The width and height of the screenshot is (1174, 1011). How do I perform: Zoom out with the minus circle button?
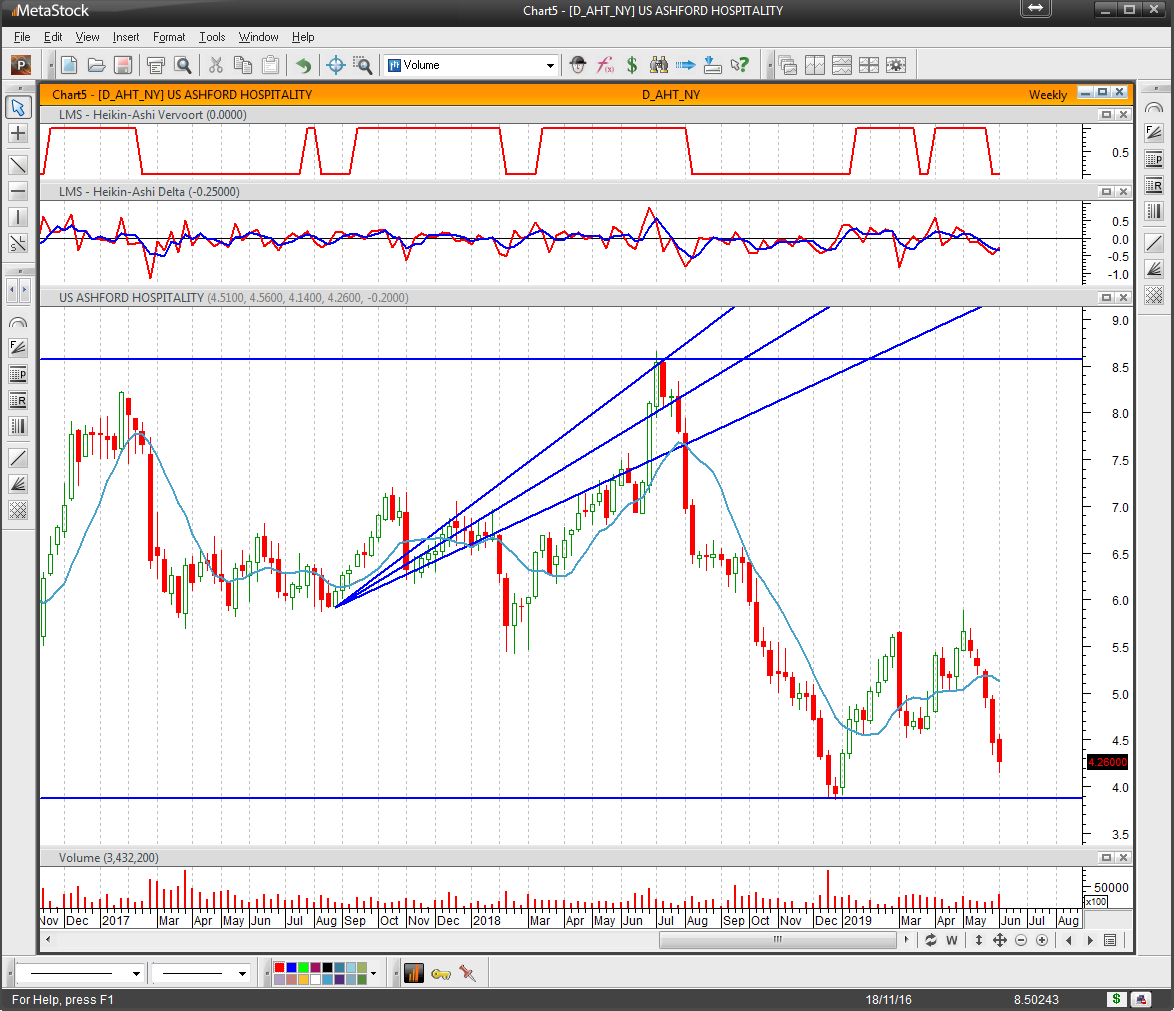pos(1021,940)
